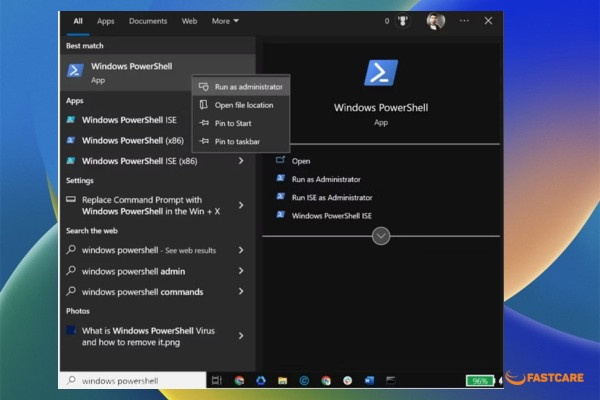Open Task View from the taskbar
This screenshot has height=400, width=600.
tap(217, 380)
